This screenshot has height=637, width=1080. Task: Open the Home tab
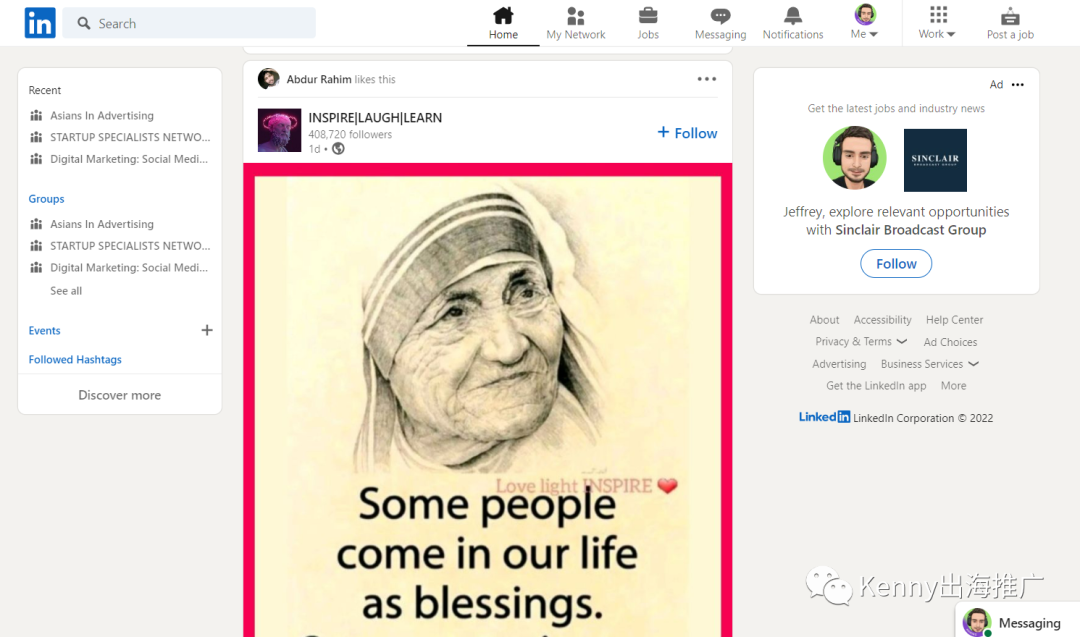(503, 23)
